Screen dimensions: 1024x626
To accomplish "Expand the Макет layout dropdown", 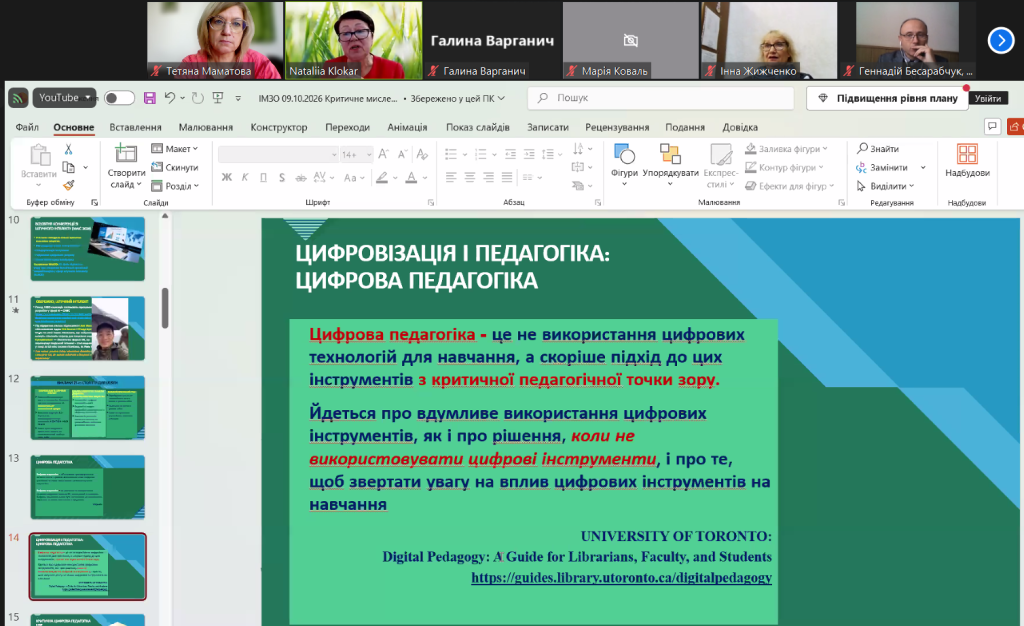I will tap(174, 149).
